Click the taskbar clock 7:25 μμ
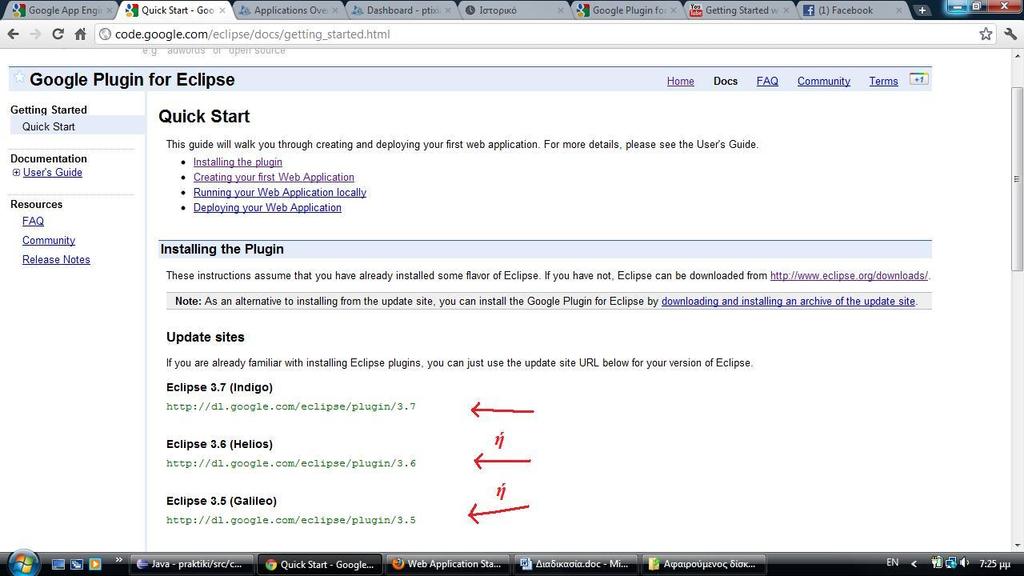Image resolution: width=1024 pixels, height=576 pixels. pyautogui.click(x=995, y=563)
